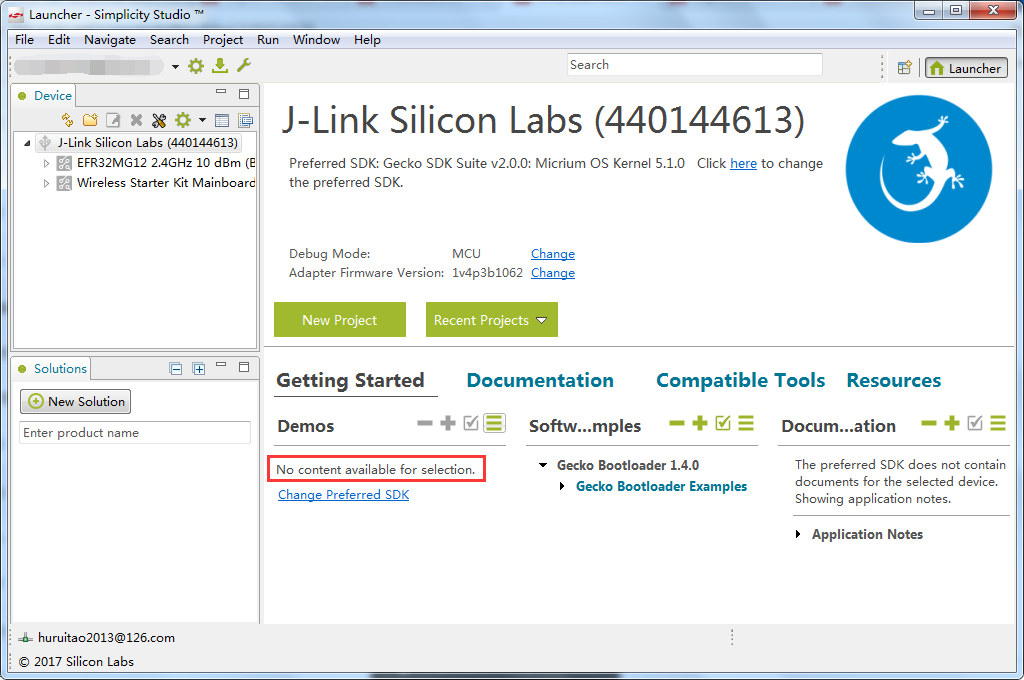Toggle list view in Software Examples section
This screenshot has width=1024, height=680.
click(x=746, y=423)
